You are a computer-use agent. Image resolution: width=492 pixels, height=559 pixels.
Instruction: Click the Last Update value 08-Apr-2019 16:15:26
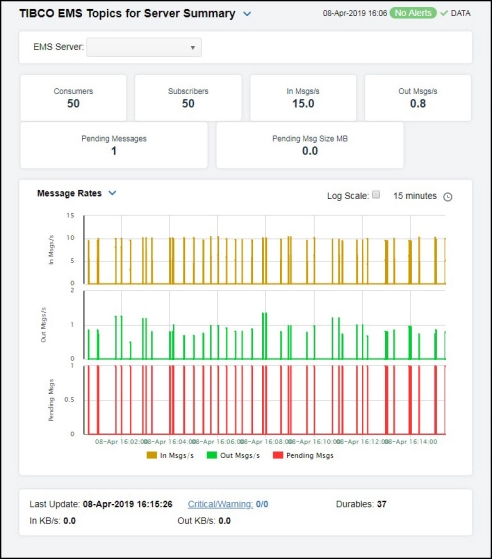tap(128, 504)
